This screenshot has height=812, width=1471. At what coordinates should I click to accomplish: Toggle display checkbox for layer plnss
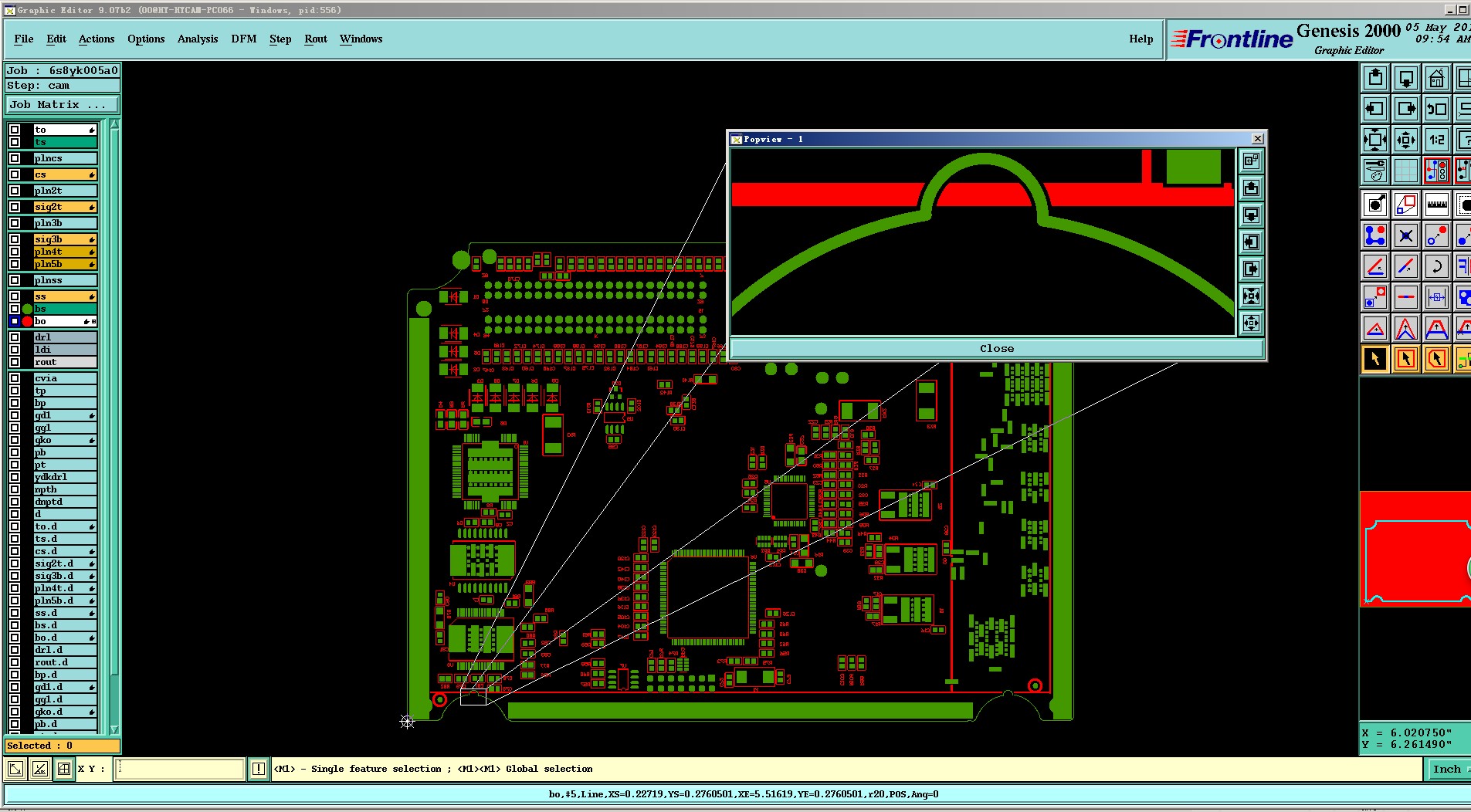click(x=15, y=280)
